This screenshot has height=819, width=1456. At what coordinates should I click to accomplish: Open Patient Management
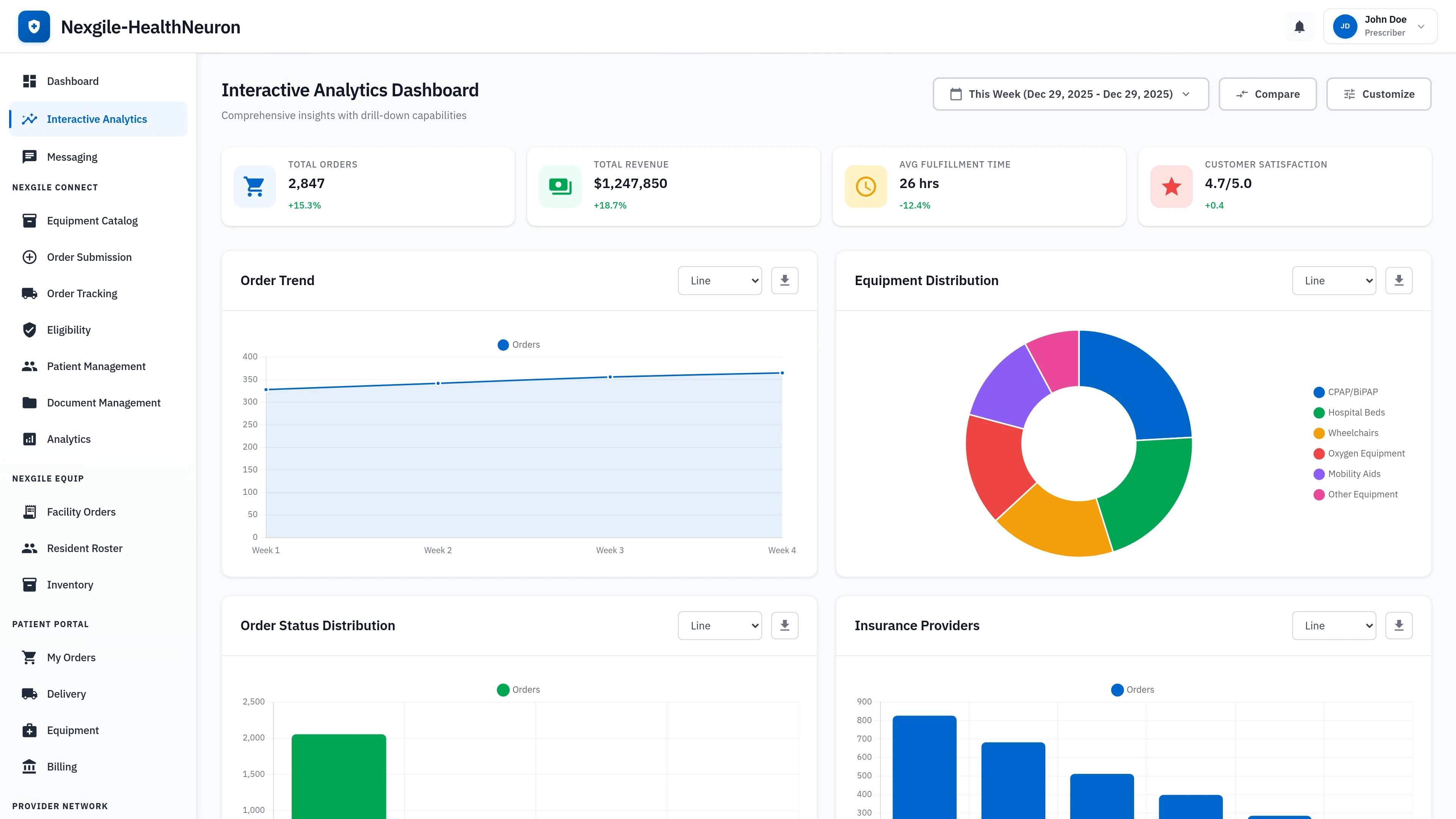coord(96,366)
